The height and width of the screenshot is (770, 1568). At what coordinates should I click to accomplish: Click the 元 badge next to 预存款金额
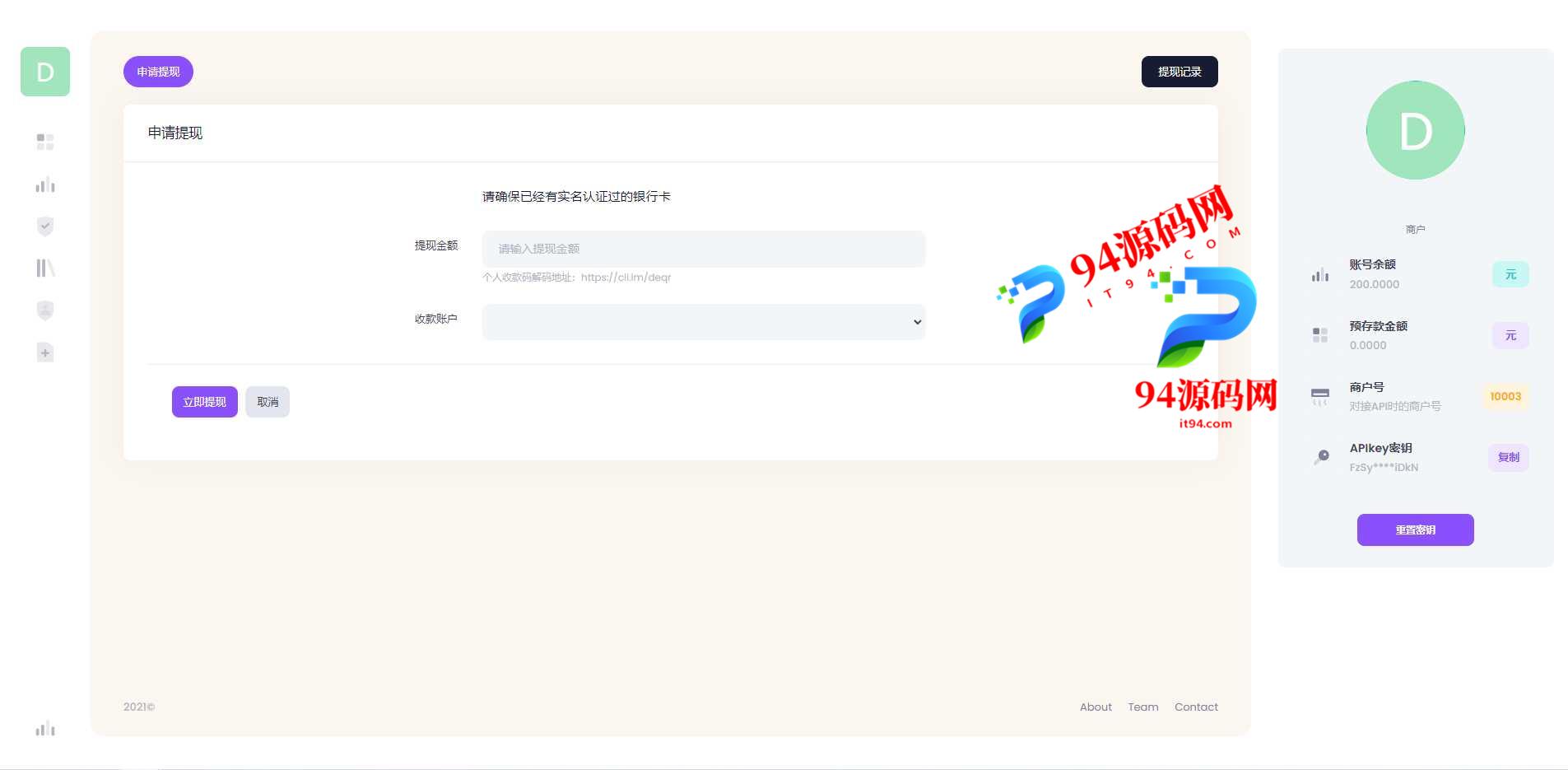(1510, 335)
